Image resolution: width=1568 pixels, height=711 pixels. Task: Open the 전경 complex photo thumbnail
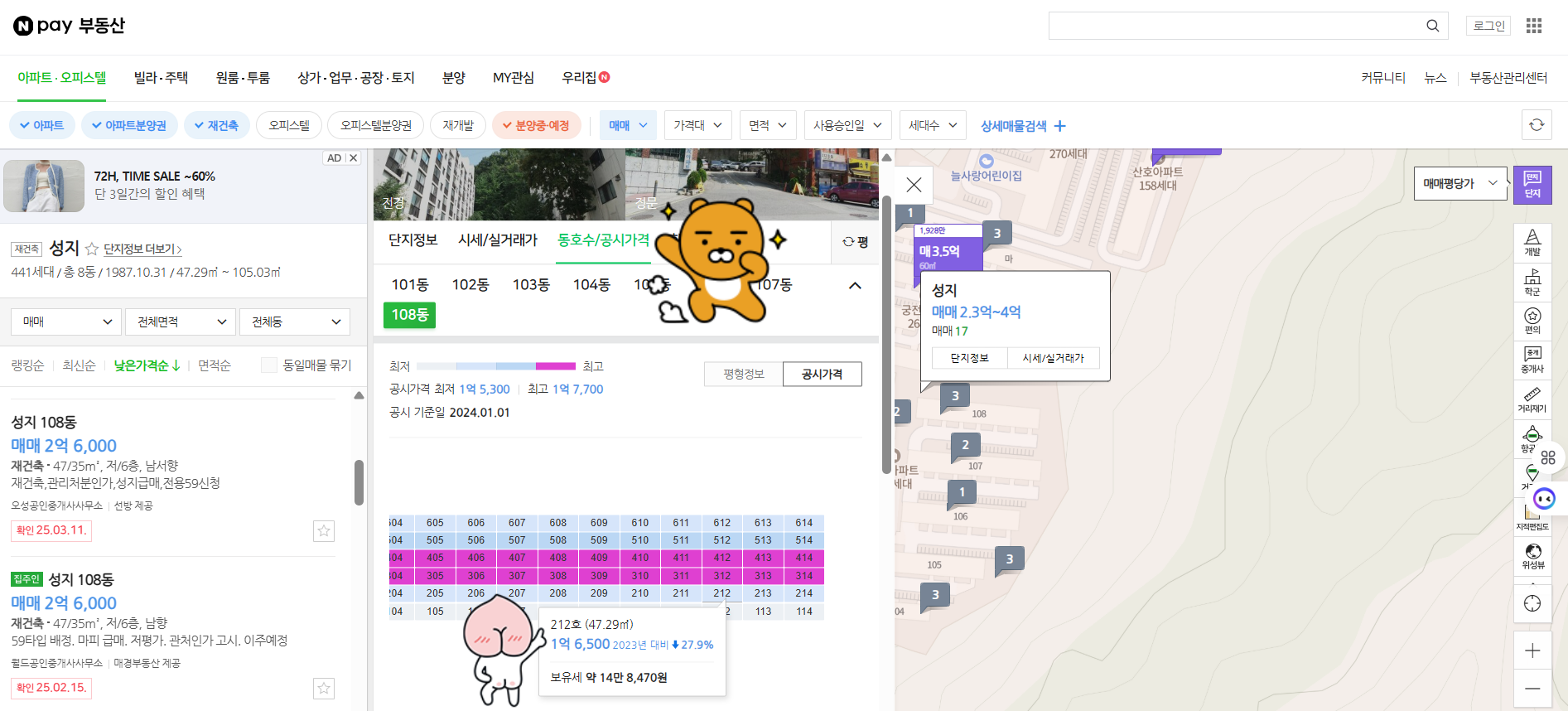pyautogui.click(x=499, y=185)
